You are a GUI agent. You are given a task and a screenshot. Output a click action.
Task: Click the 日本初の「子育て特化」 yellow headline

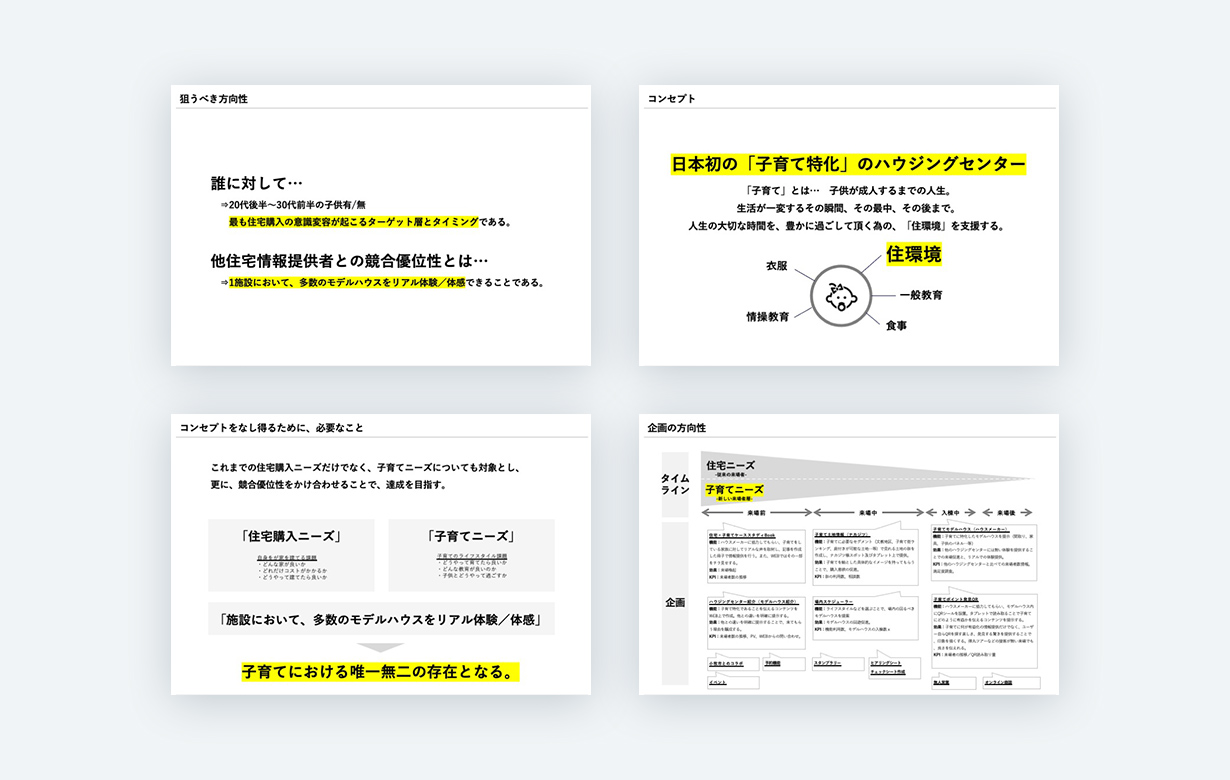pos(848,164)
